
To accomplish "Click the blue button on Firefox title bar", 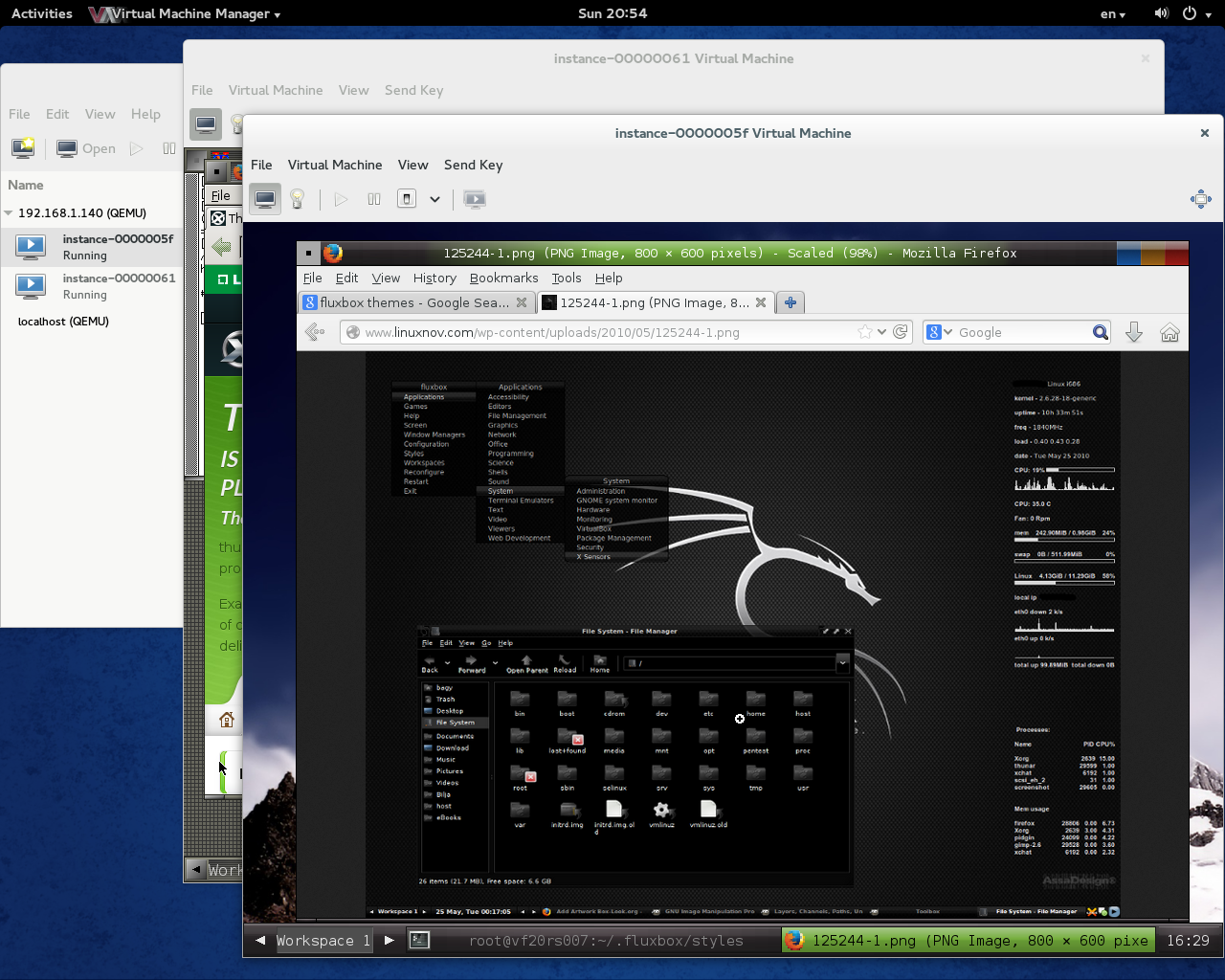I will point(1128,253).
